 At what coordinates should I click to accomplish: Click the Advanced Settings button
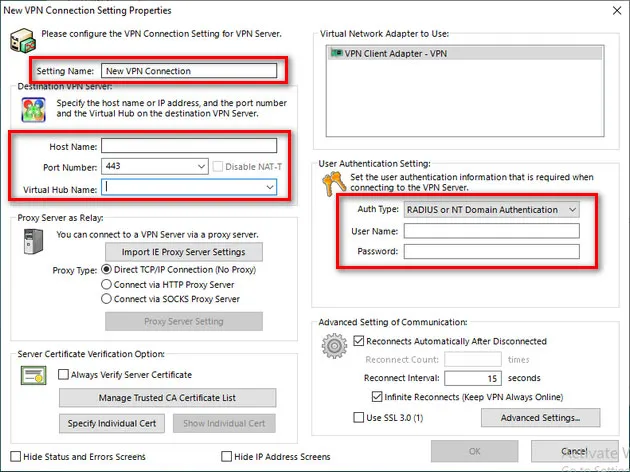(x=548, y=417)
